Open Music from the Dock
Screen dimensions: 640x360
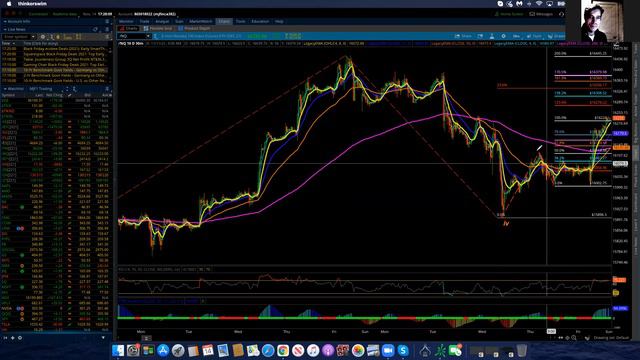coord(313,351)
